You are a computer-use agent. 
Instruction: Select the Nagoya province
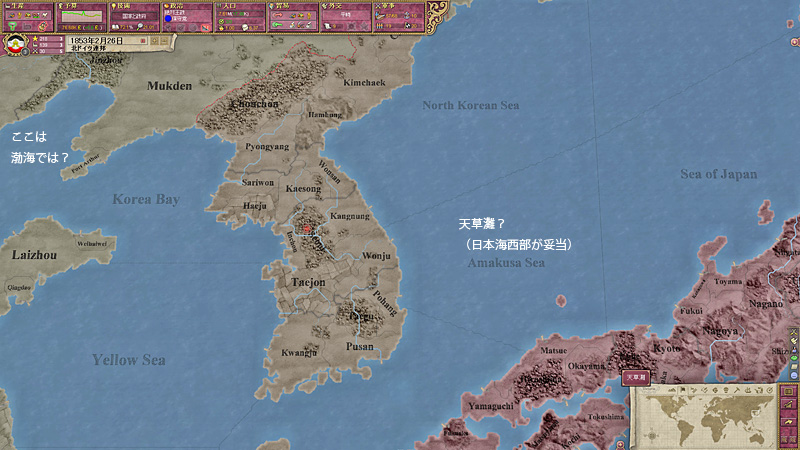coord(720,331)
